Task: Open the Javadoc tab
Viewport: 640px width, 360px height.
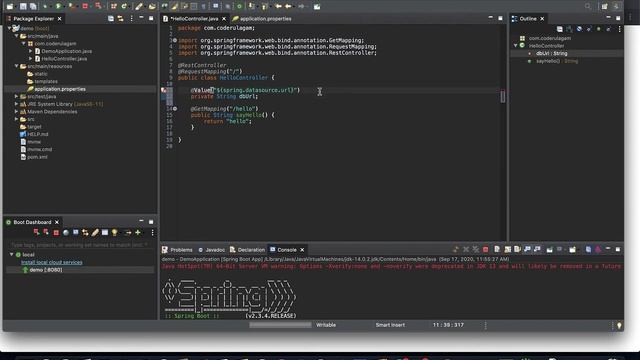Action: coord(215,250)
